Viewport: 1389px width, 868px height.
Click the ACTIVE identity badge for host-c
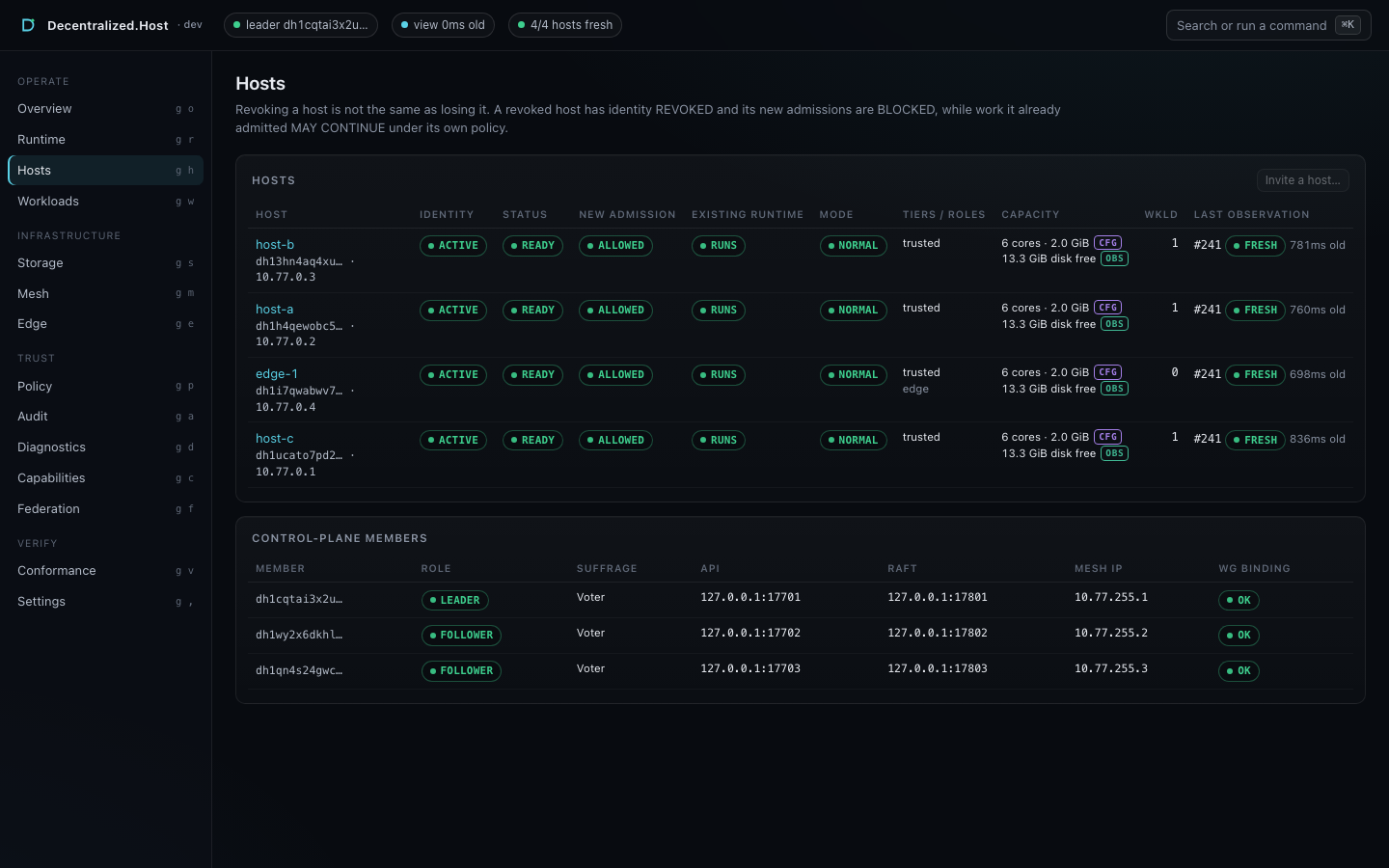[x=453, y=440]
